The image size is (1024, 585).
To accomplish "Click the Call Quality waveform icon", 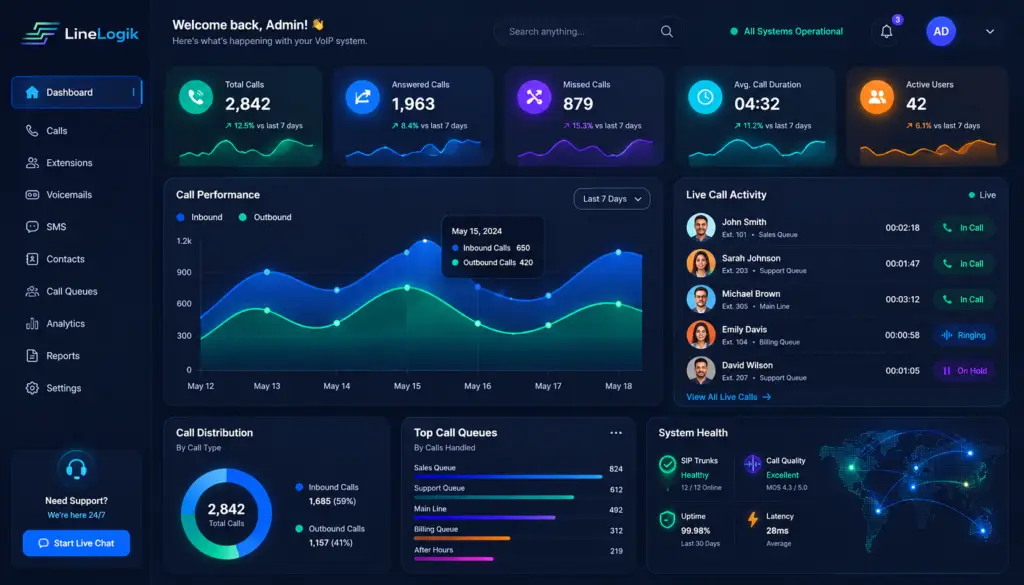I will [752, 464].
